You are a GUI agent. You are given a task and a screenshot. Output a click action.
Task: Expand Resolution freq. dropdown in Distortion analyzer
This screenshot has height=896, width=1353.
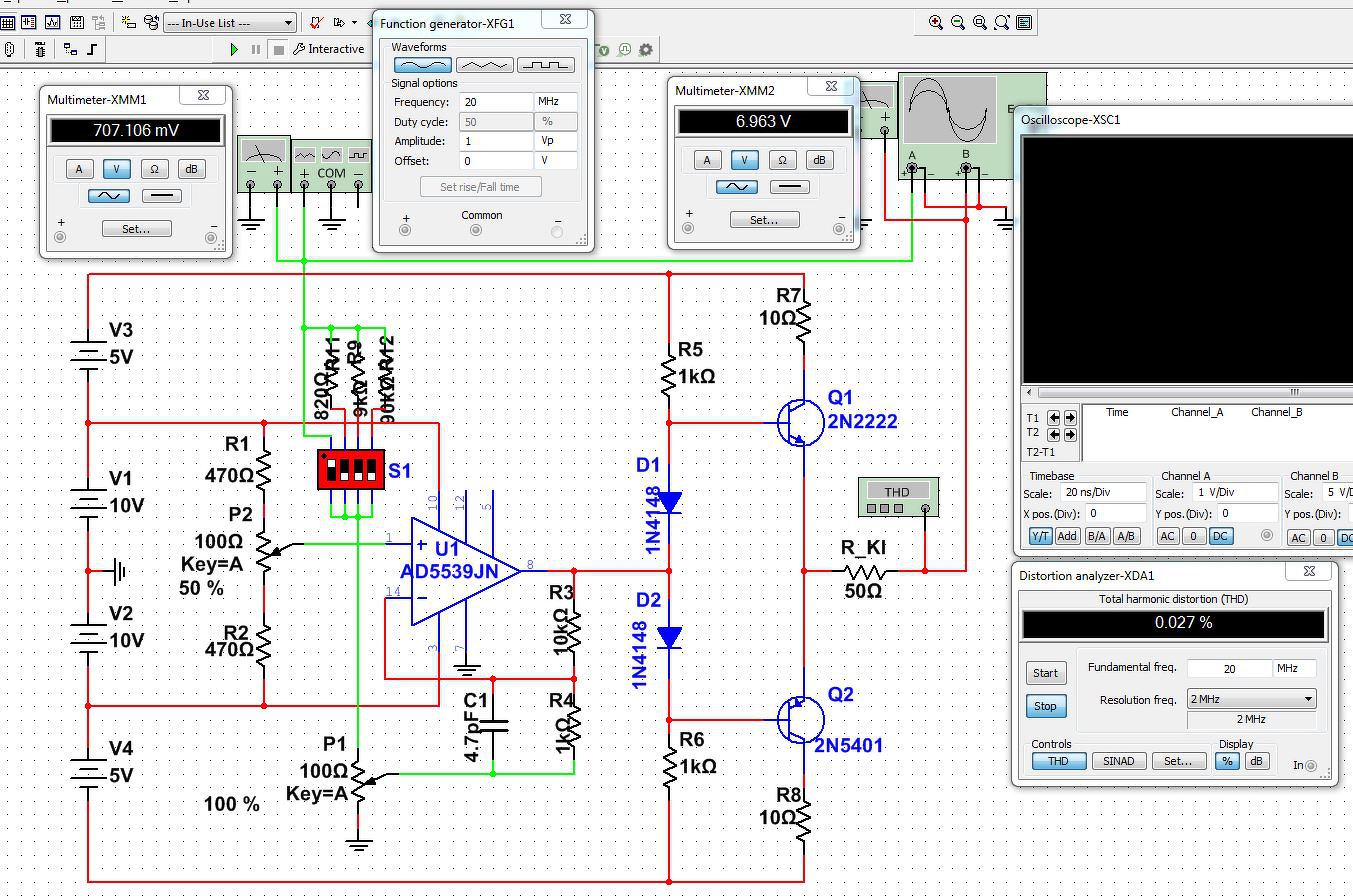[1251, 699]
